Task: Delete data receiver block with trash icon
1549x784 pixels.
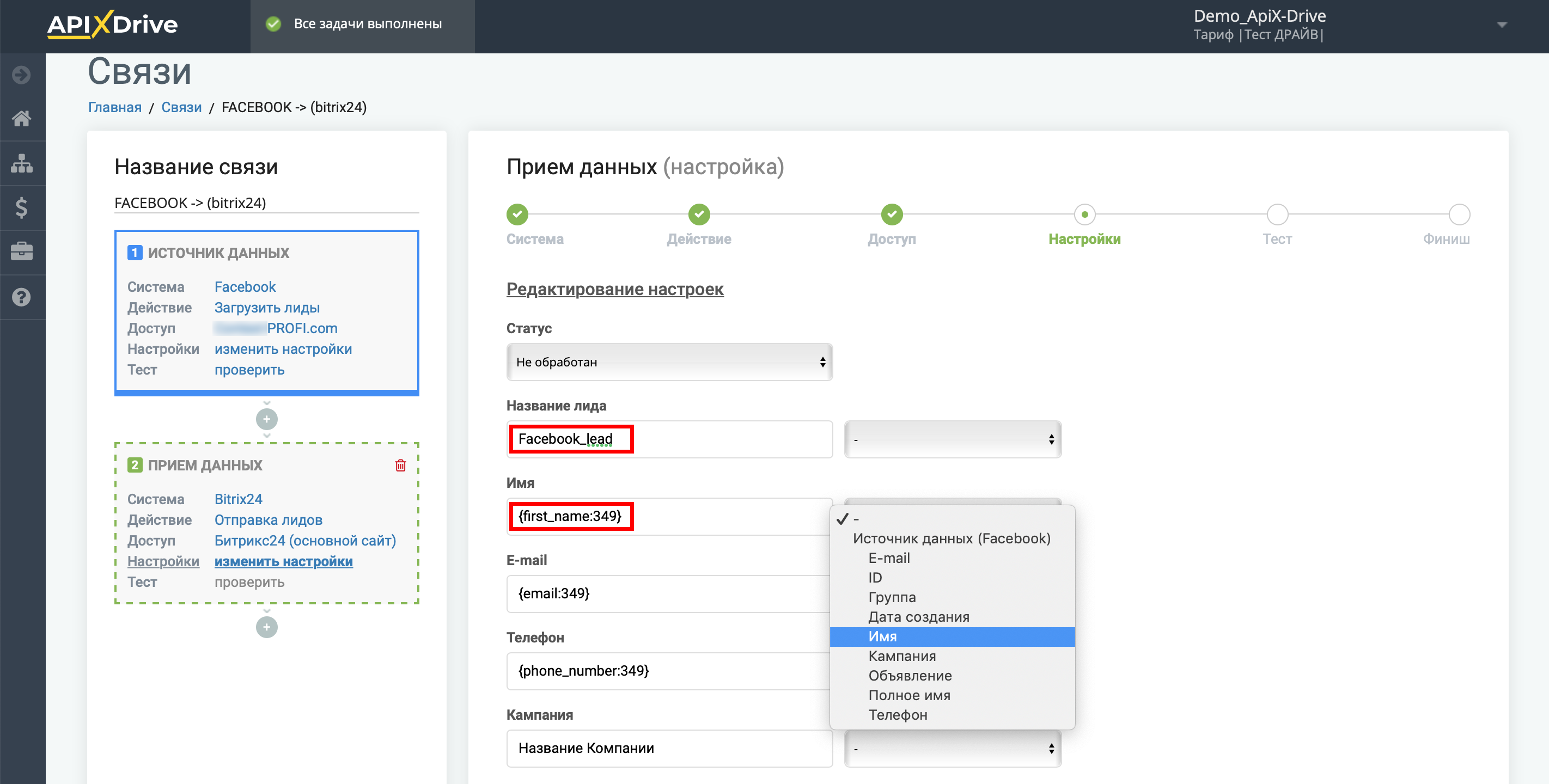Action: coord(400,465)
